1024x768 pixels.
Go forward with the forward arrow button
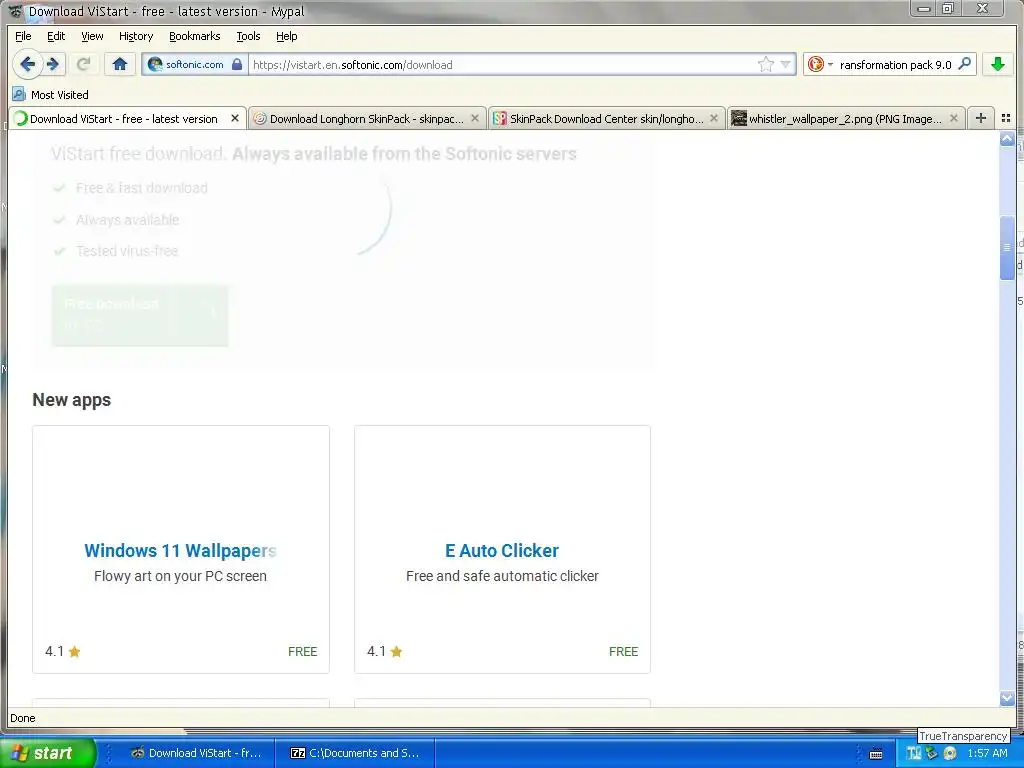point(54,64)
